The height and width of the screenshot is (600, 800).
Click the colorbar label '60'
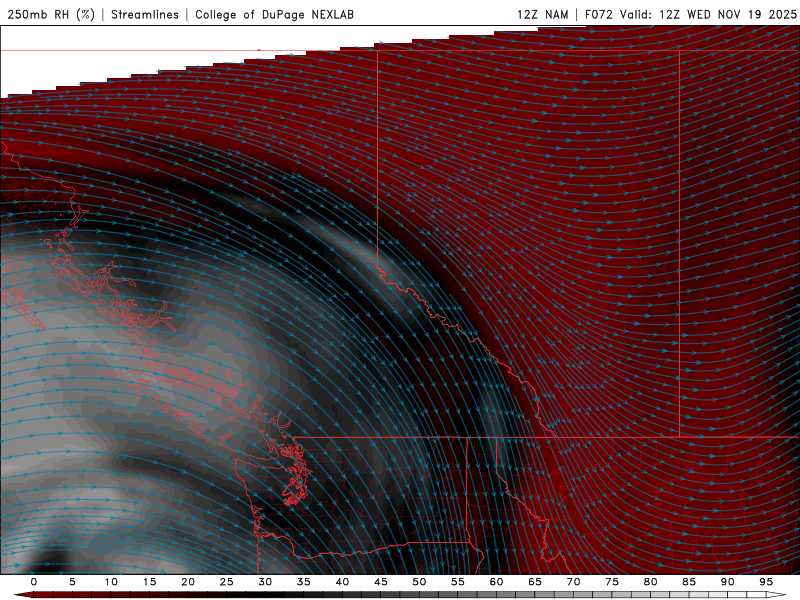coord(496,582)
